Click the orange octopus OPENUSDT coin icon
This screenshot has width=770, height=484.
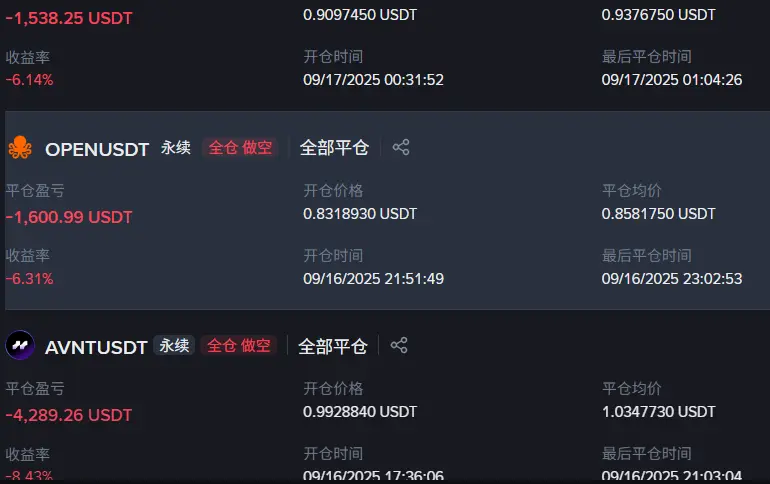tap(20, 148)
